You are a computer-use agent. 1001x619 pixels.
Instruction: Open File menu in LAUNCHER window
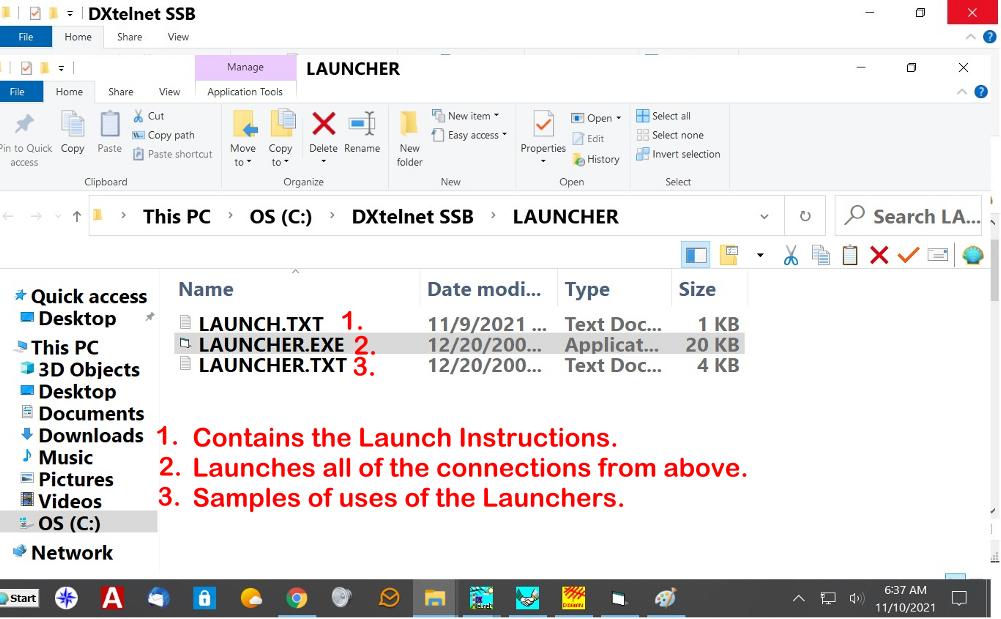[17, 92]
